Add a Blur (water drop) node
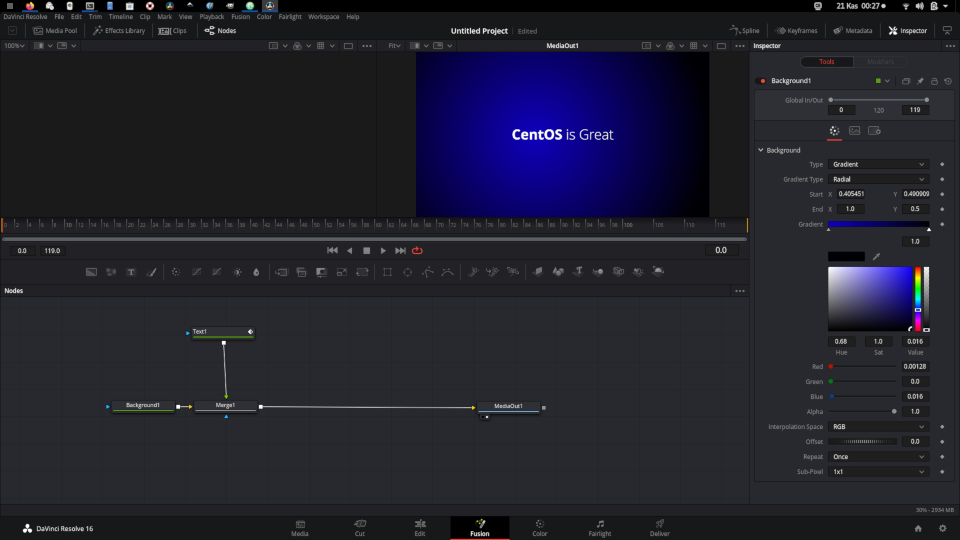 (x=257, y=272)
